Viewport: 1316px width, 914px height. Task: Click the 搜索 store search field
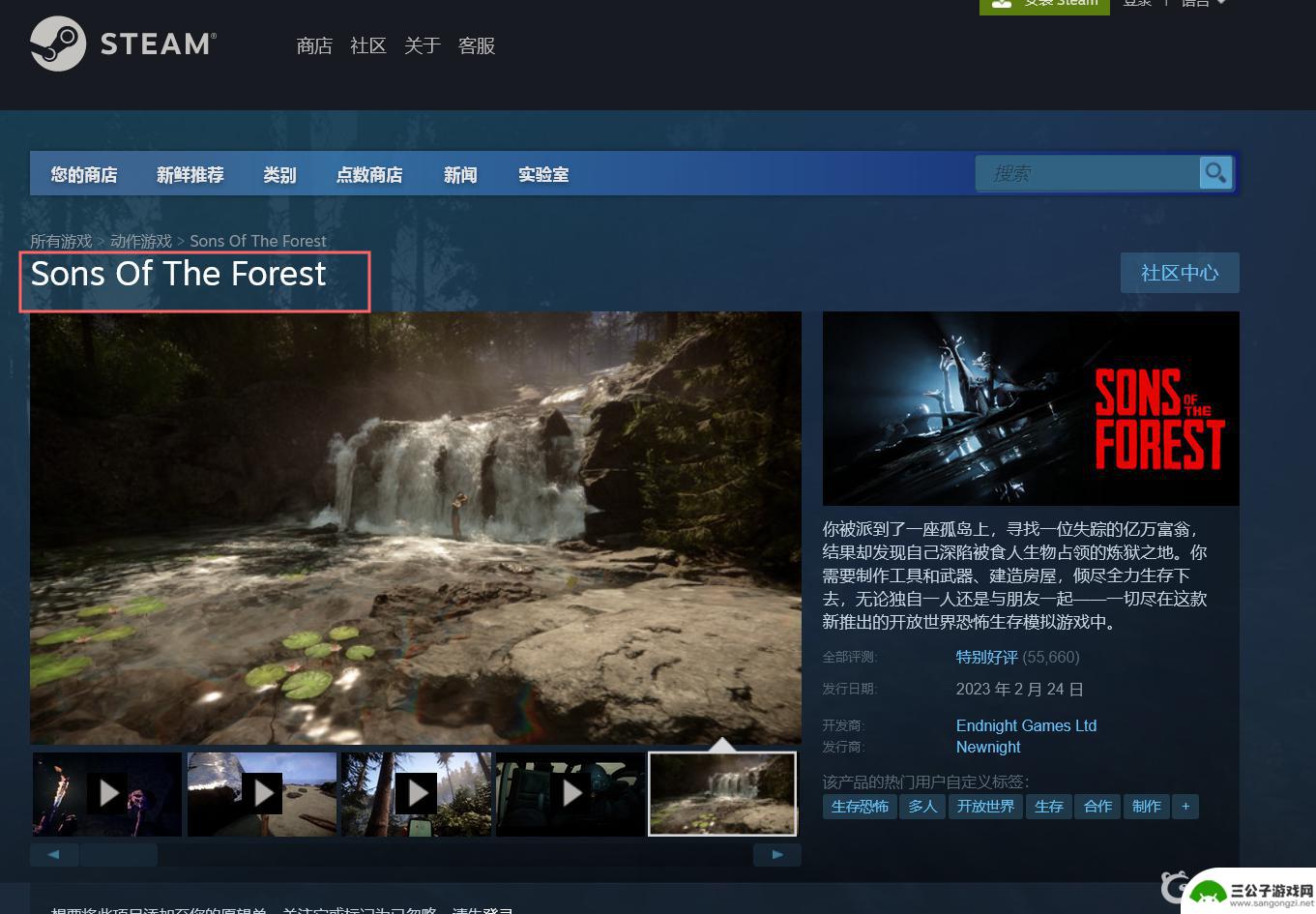1088,173
